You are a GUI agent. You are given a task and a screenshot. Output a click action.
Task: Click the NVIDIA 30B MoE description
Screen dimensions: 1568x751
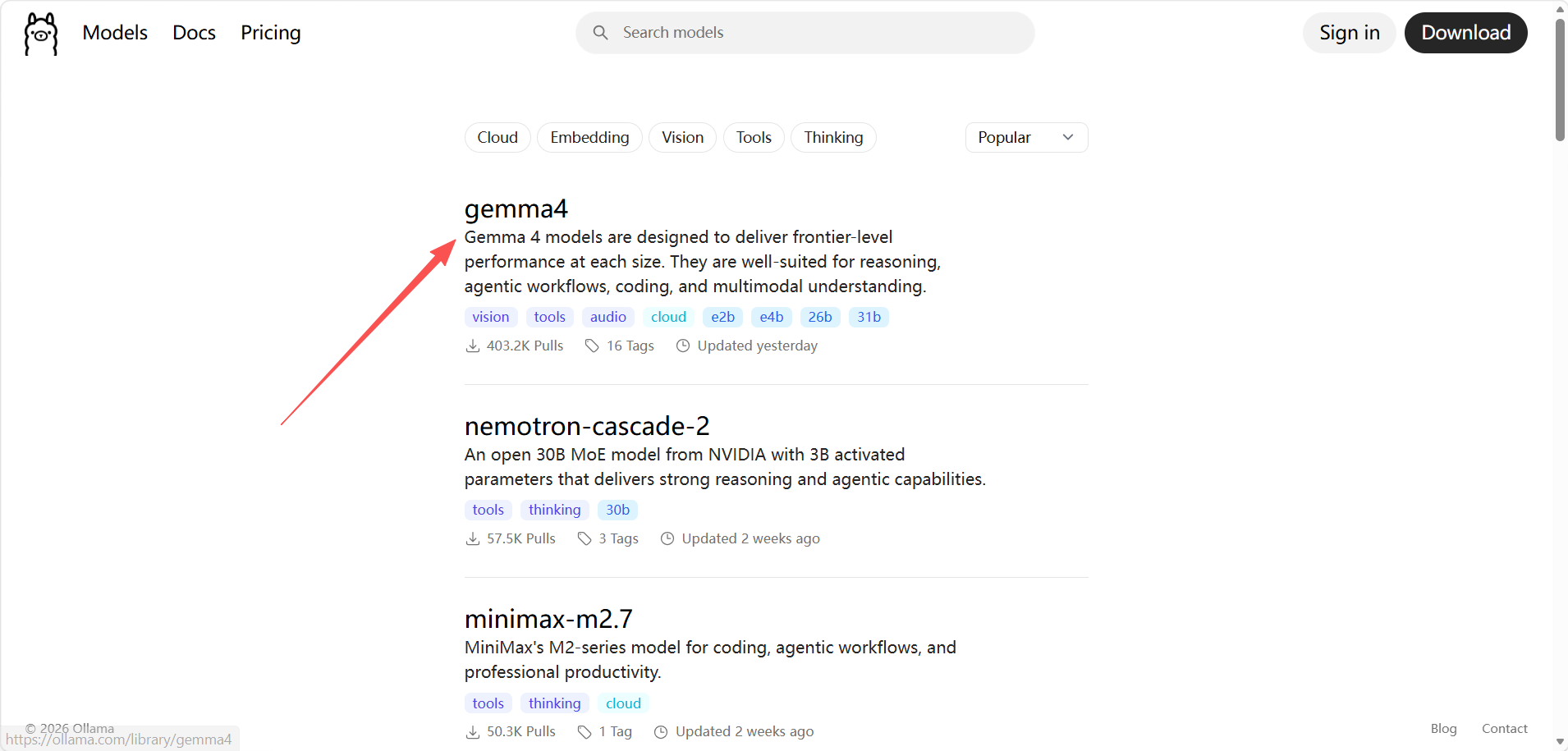pos(725,467)
